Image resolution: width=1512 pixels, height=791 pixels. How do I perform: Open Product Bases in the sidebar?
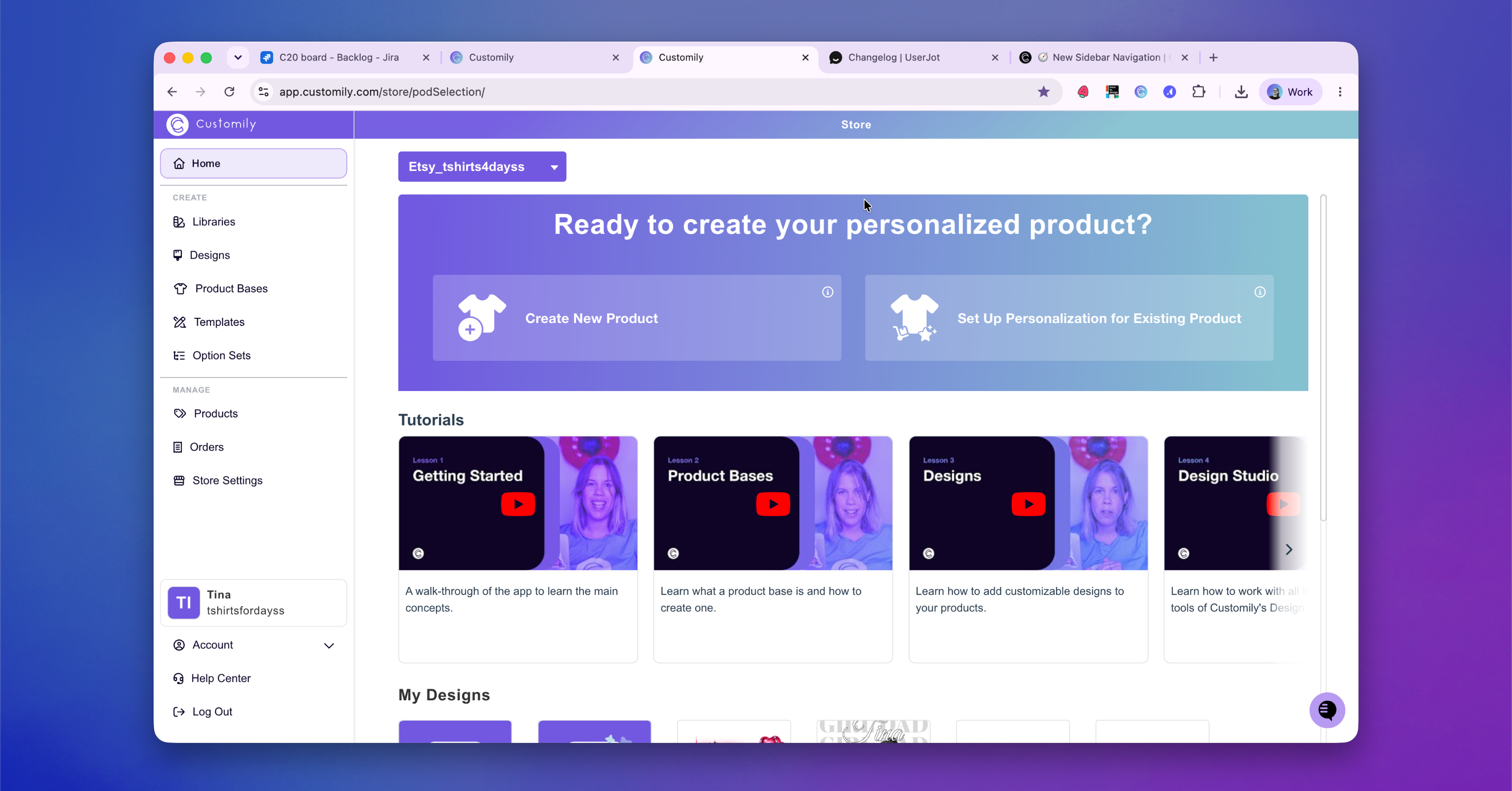click(254, 289)
